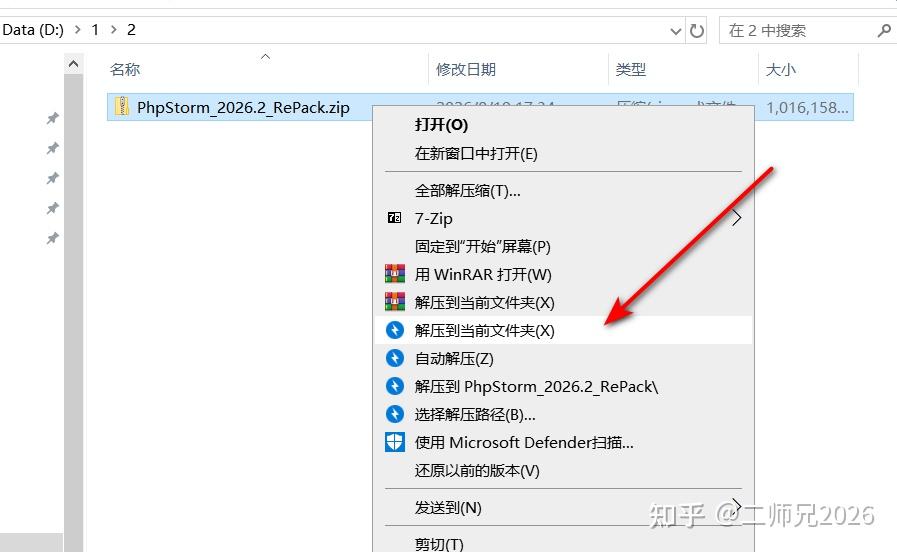This screenshot has width=897, height=552.
Task: Click WinRAR icon beside first 解压到当前文件夹(X)
Action: 395,302
